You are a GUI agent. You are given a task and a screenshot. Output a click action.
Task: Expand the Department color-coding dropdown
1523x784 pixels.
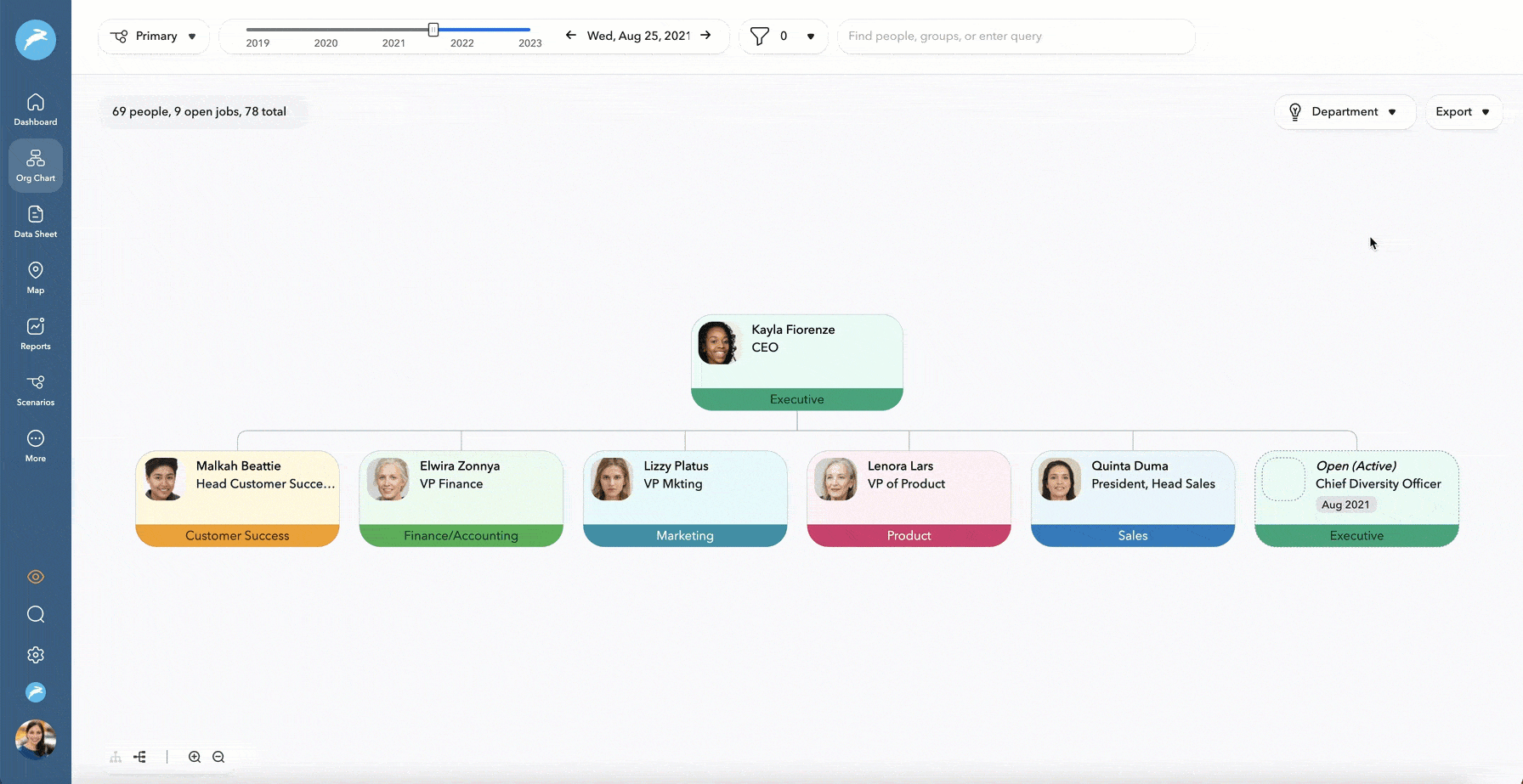click(x=1345, y=111)
